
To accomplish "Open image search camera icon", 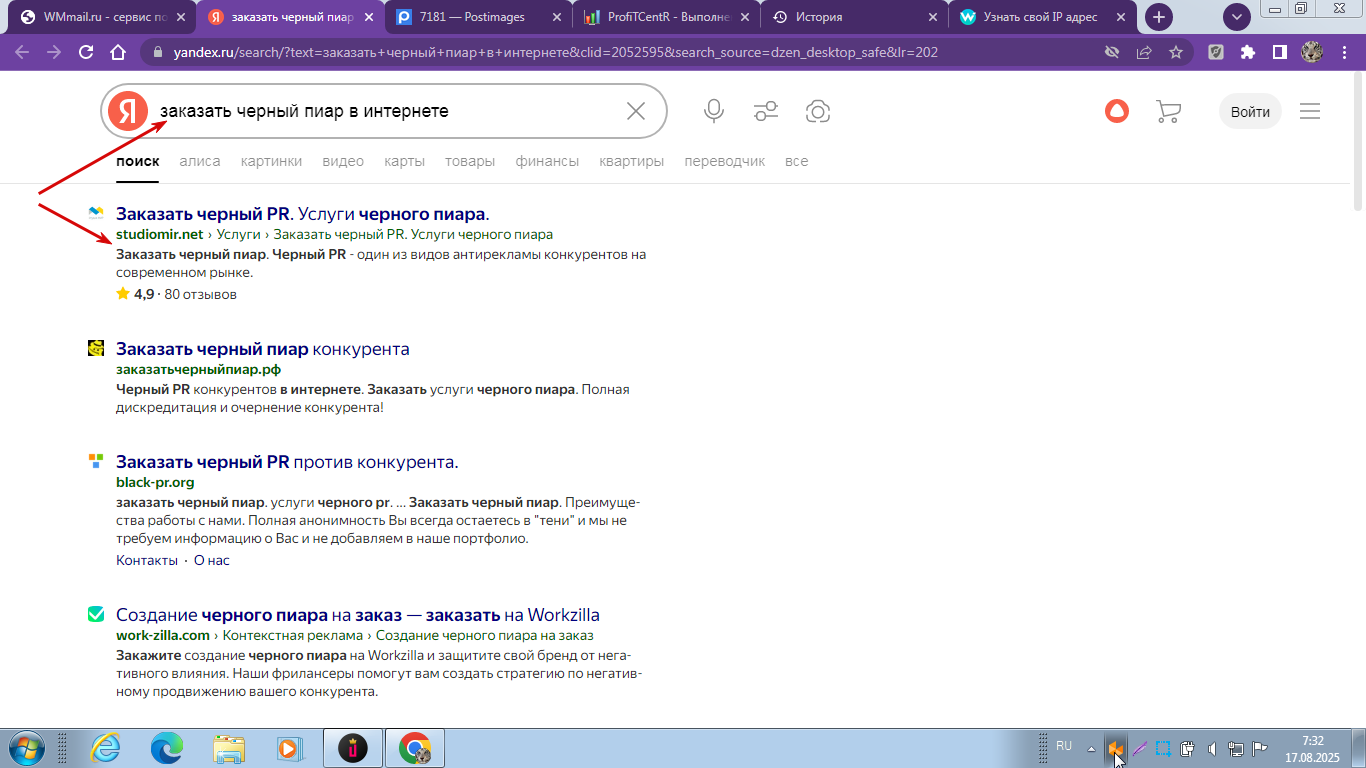I will tap(818, 111).
